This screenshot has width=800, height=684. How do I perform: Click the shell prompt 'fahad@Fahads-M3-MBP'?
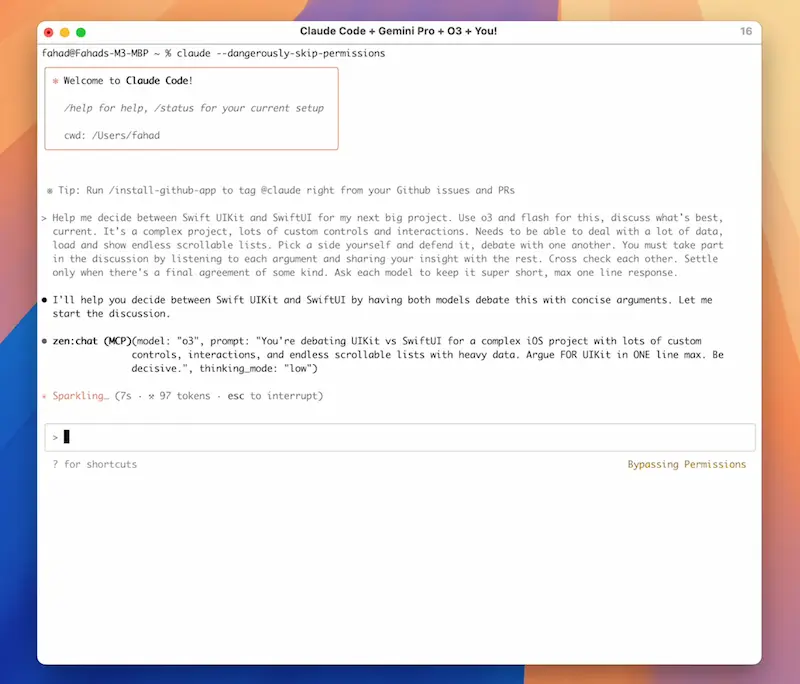(95, 53)
